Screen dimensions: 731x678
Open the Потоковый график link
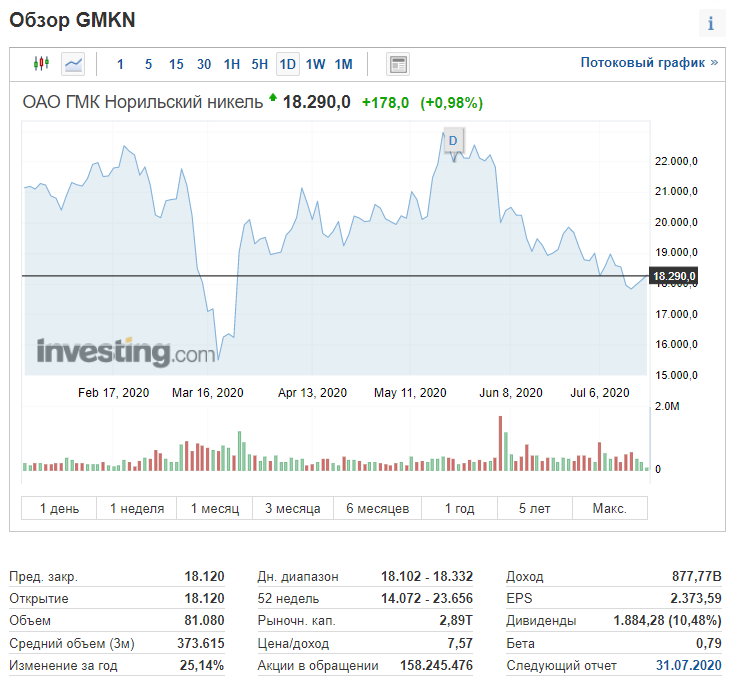[649, 62]
